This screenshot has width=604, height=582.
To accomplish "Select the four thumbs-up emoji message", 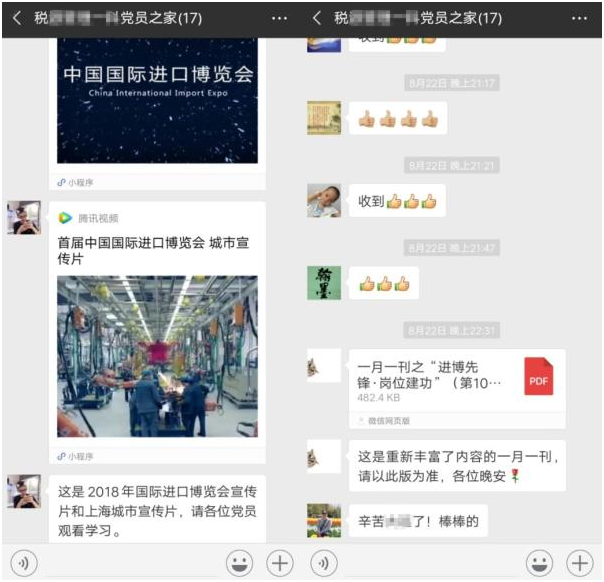I will coord(398,118).
